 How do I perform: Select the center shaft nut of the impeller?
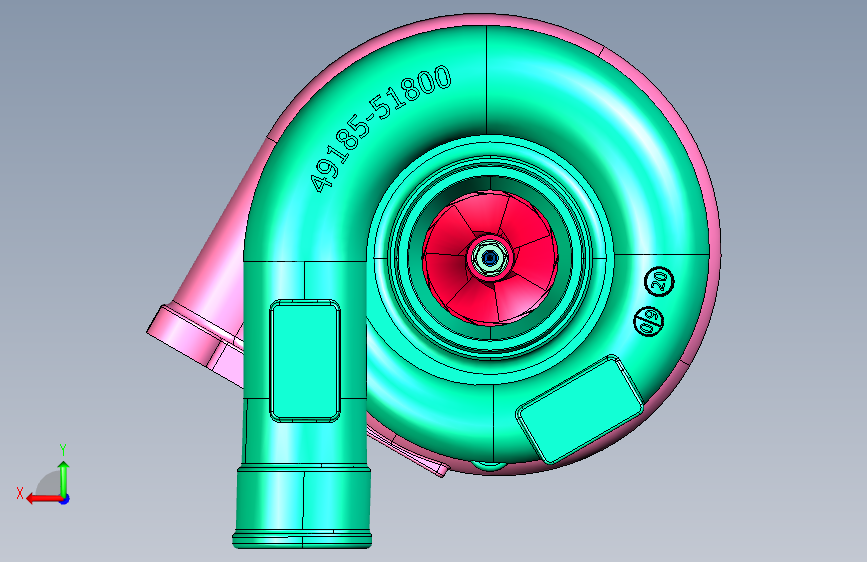coord(489,257)
